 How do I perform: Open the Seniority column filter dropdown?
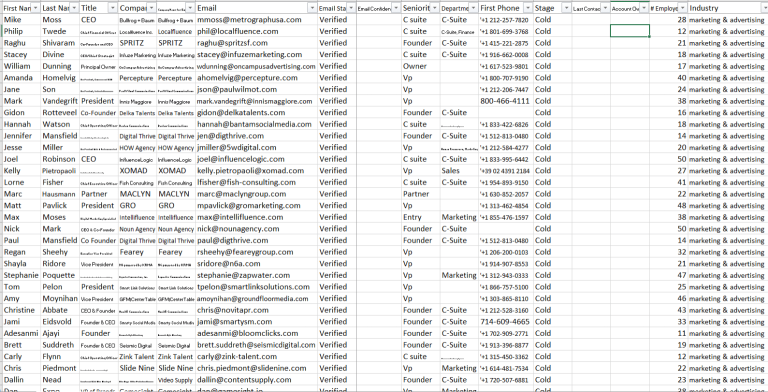tap(434, 8)
